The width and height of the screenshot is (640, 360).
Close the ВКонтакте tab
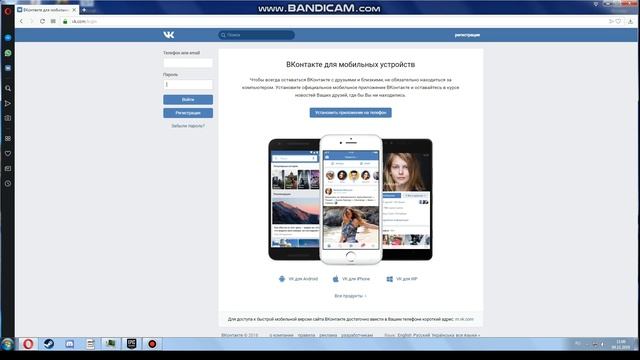(74, 10)
